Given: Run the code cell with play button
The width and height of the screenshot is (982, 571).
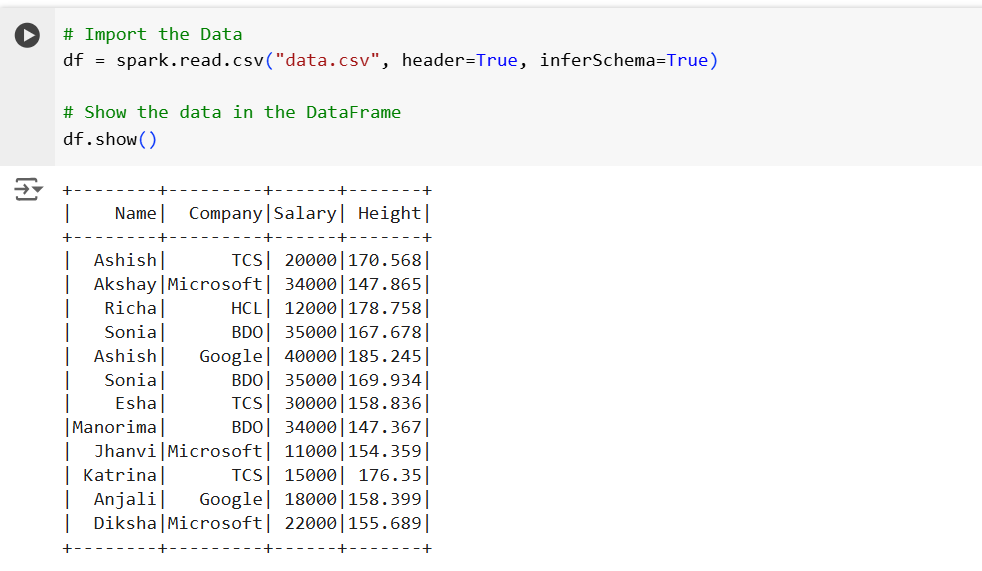Looking at the screenshot, I should tap(27, 35).
